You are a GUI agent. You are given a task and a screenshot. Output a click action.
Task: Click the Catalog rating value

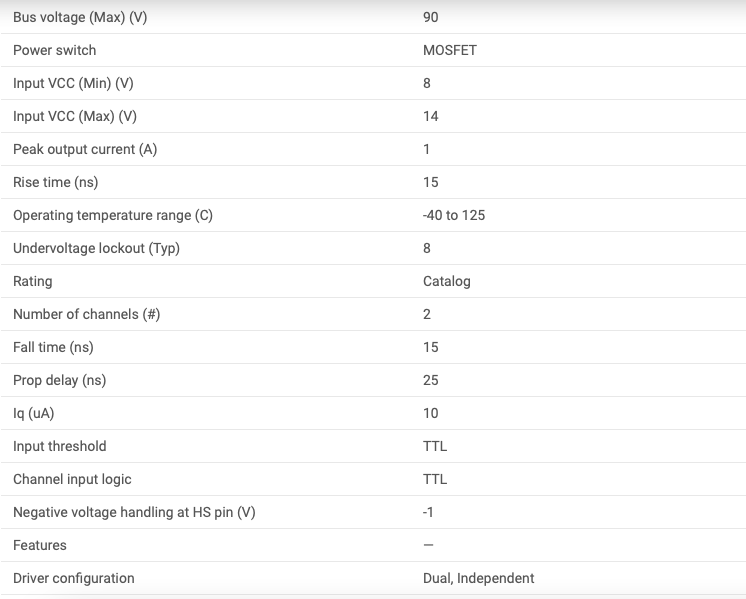447,281
